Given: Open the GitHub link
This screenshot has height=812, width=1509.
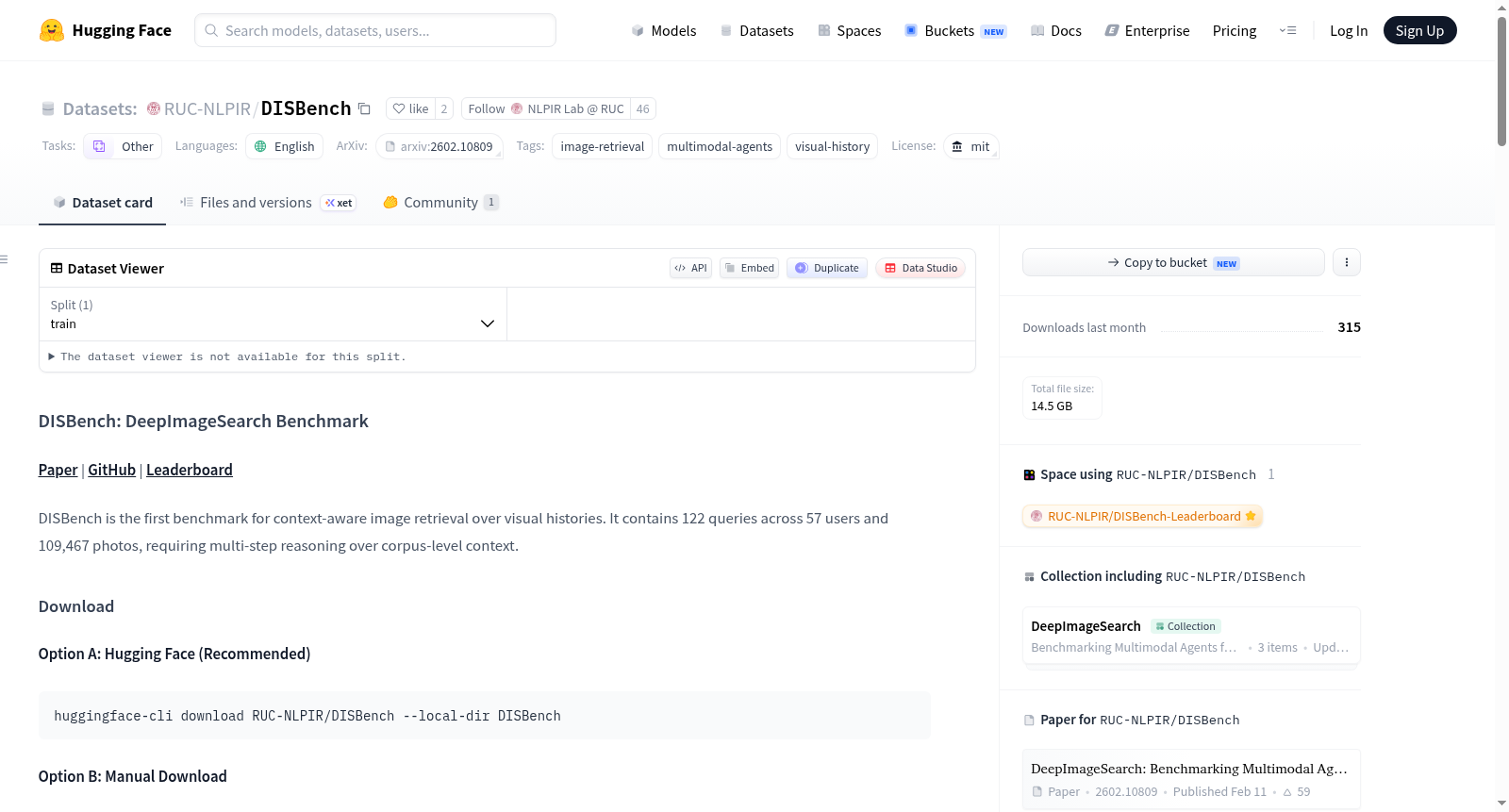Looking at the screenshot, I should point(112,470).
